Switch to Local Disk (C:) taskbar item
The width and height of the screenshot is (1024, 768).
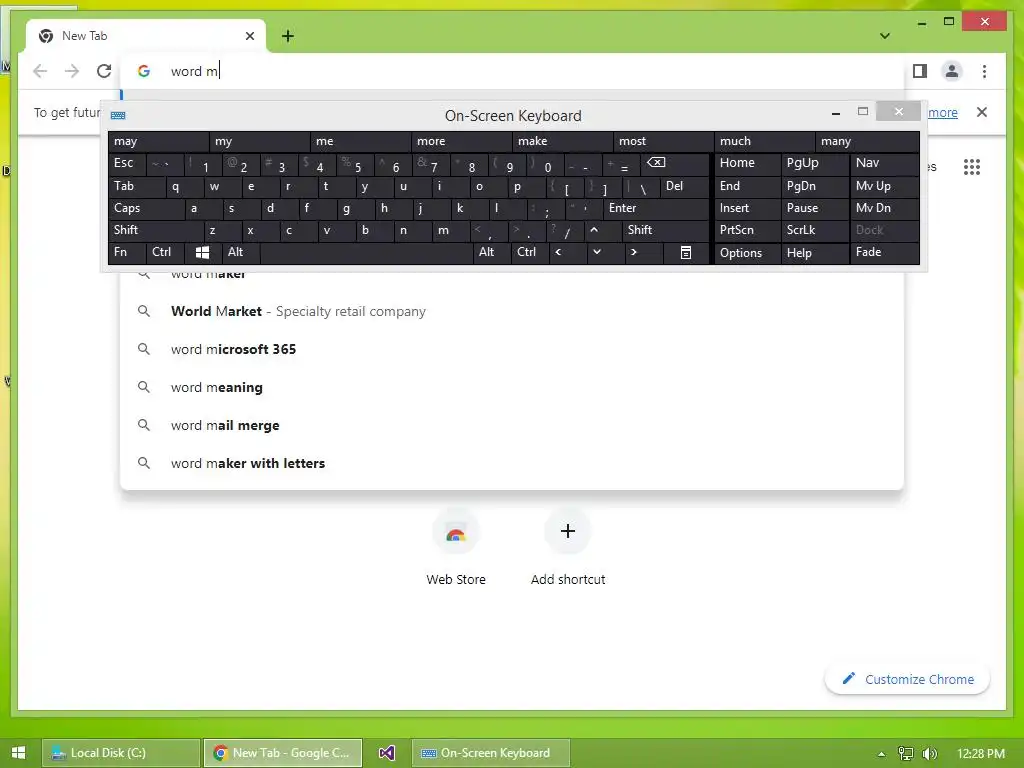pyautogui.click(x=121, y=753)
